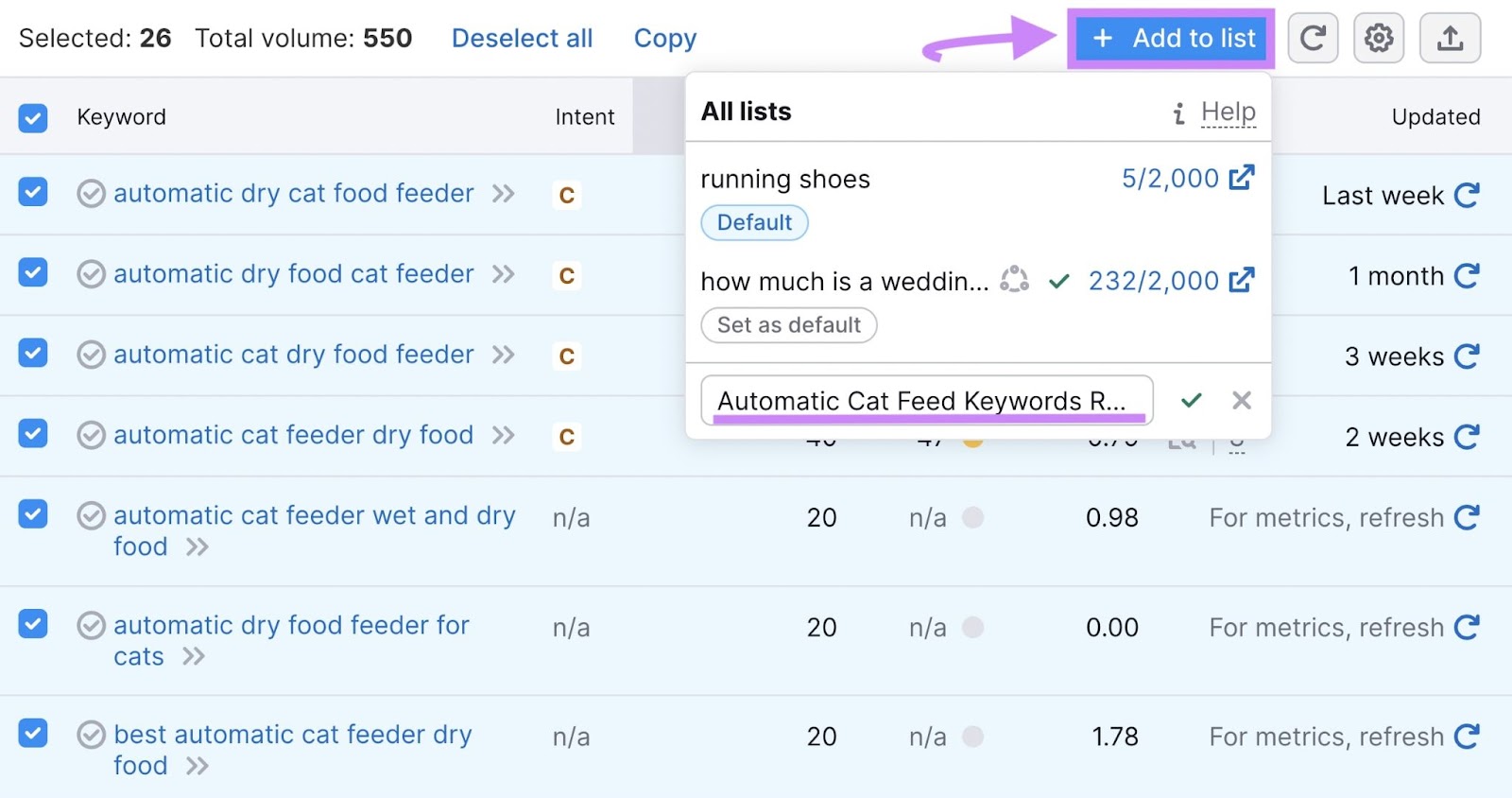Refresh metrics for row updated Last week
Viewport: 1512px width, 798px height.
tap(1467, 196)
